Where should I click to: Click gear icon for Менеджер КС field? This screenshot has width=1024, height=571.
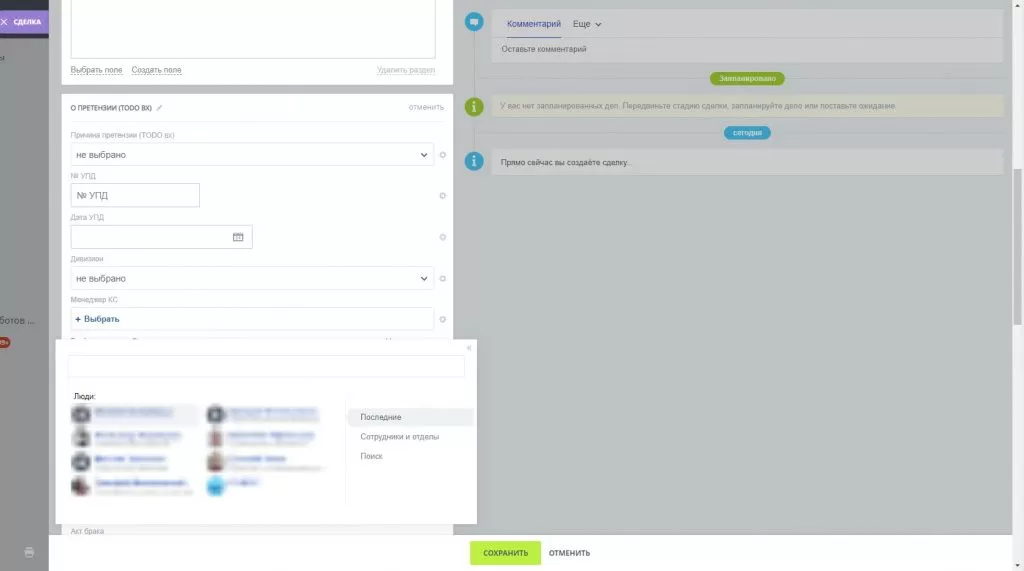pos(442,320)
